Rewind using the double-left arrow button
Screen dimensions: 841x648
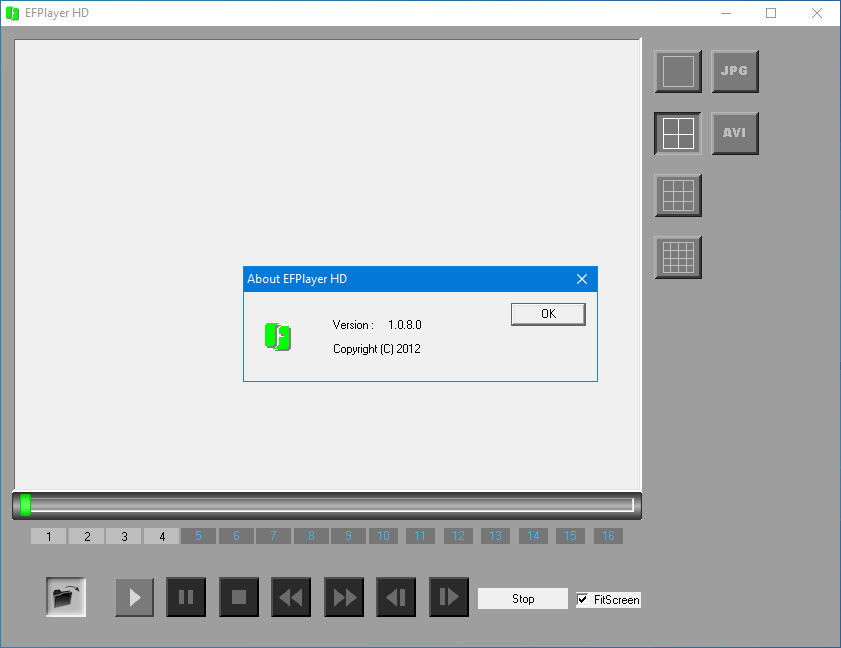tap(291, 598)
